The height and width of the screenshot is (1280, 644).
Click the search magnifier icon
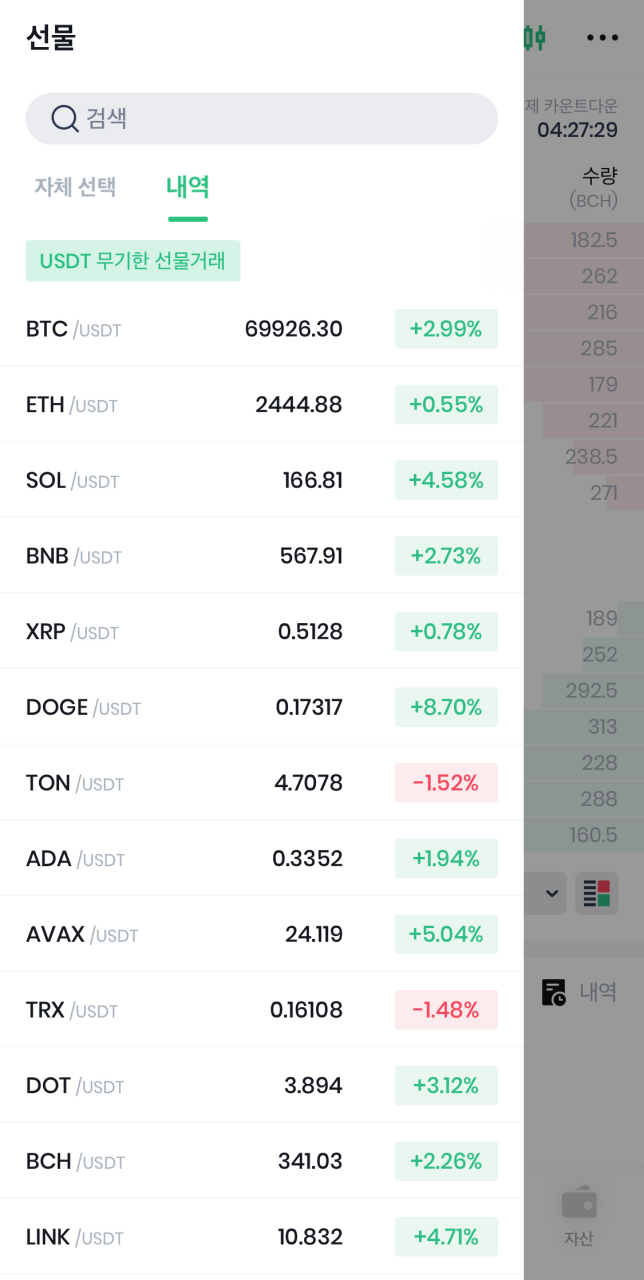(64, 119)
